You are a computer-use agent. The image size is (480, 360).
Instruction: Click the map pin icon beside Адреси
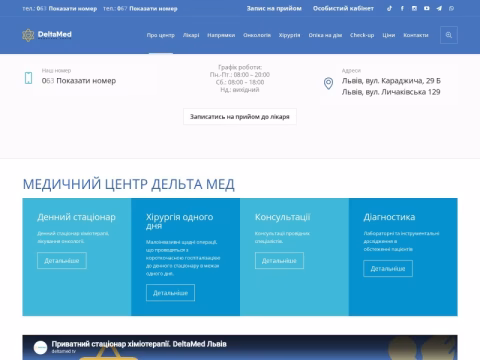click(328, 83)
